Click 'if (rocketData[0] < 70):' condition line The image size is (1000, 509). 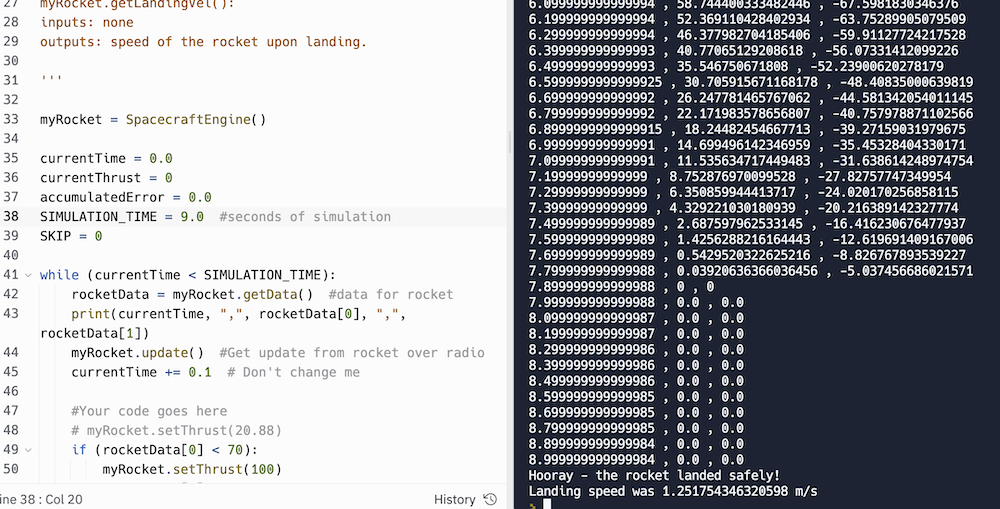coord(165,450)
